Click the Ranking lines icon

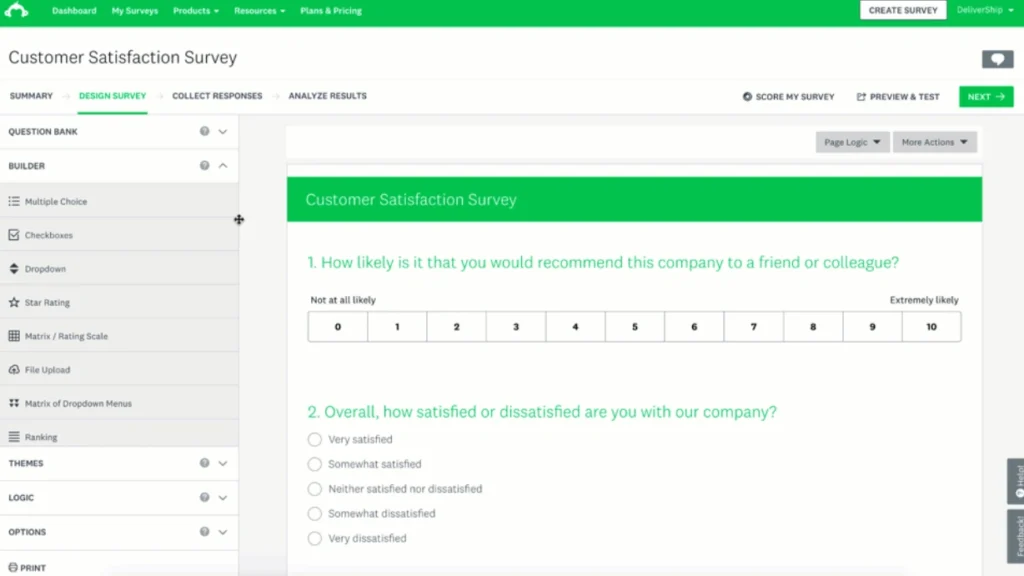14,437
